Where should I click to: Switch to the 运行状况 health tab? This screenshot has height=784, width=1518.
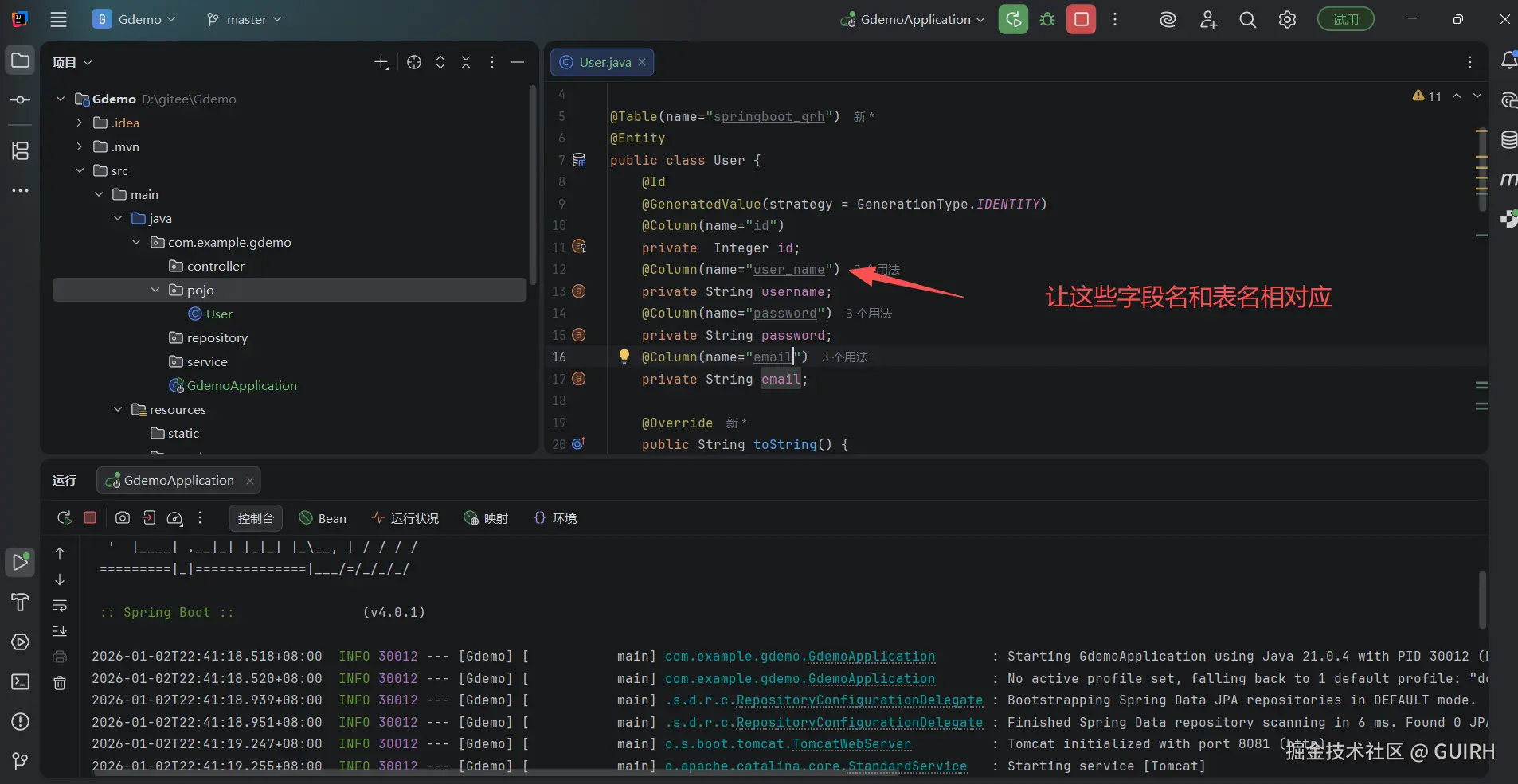click(405, 518)
